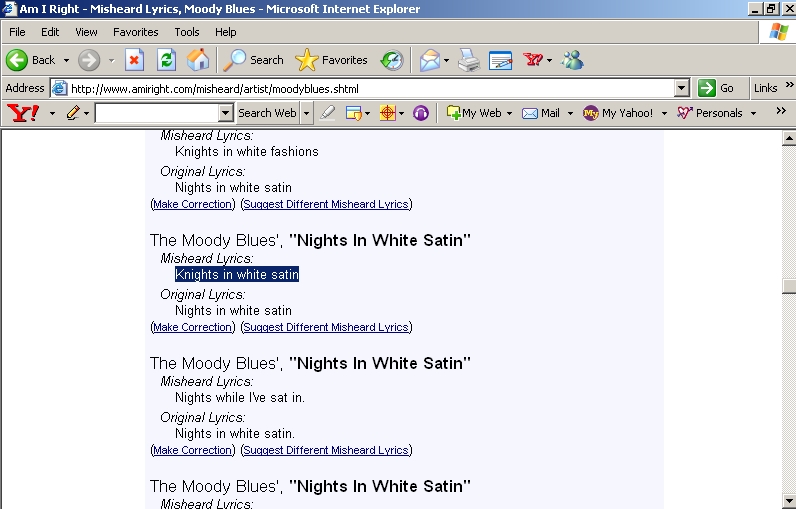Expand the Links toolbar chevron
The image size is (796, 509).
789,85
